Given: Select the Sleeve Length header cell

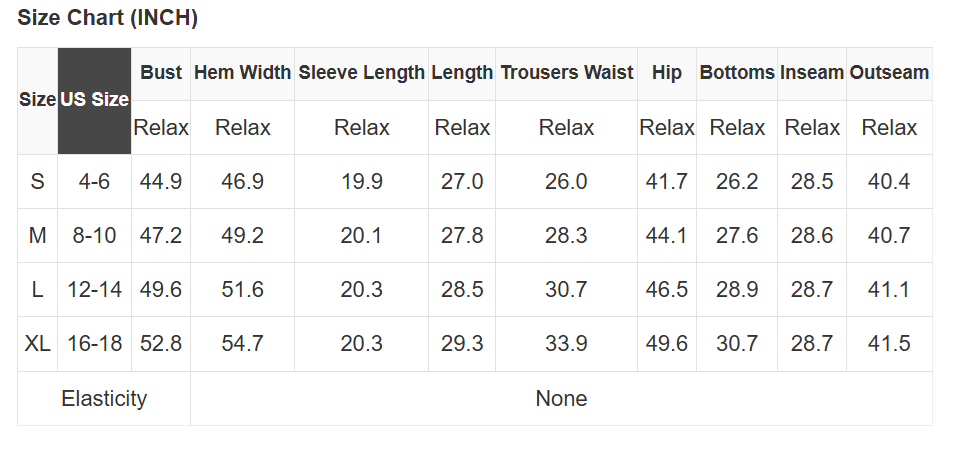Looking at the screenshot, I should [x=362, y=73].
